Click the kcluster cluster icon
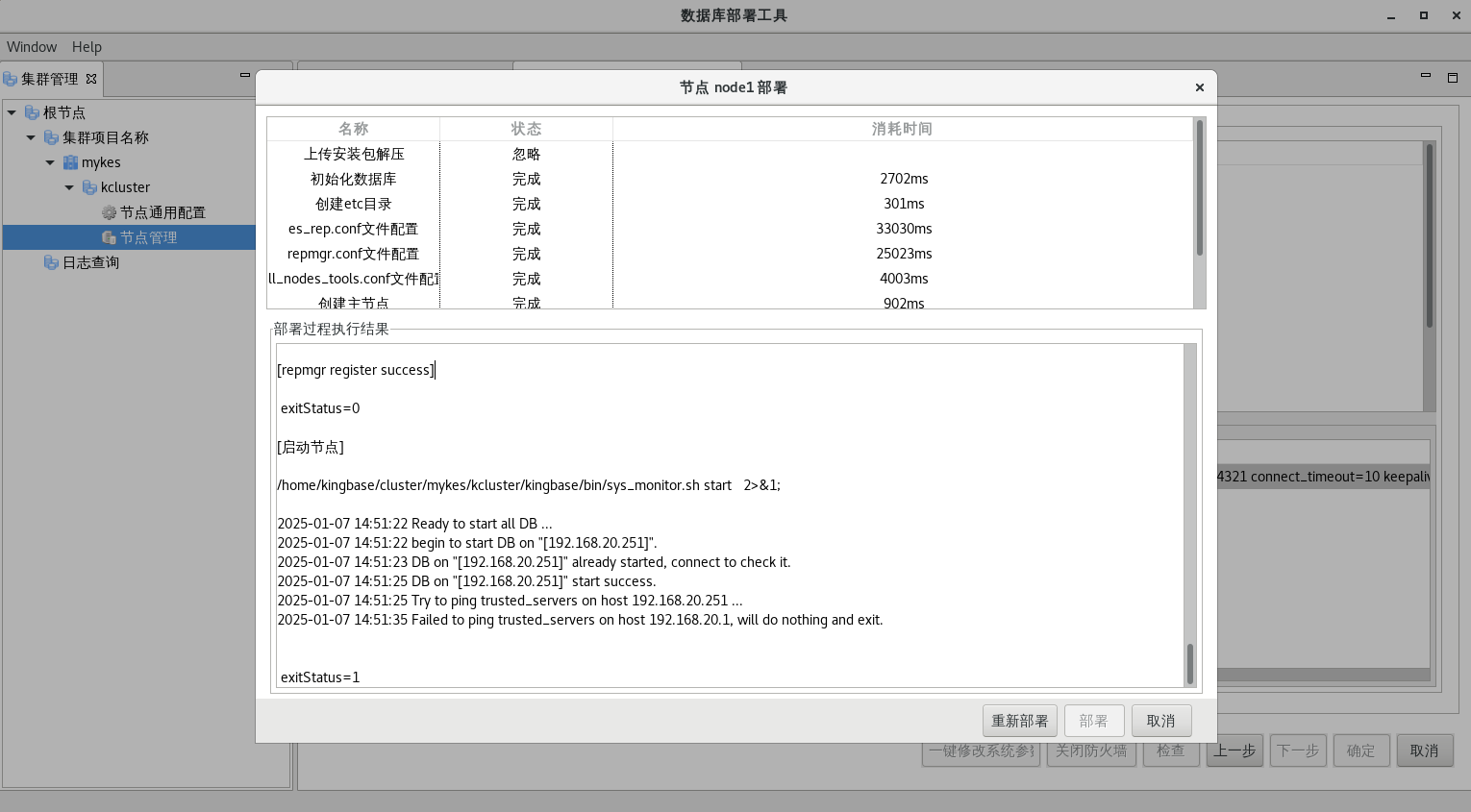Viewport: 1471px width, 812px height. click(89, 187)
